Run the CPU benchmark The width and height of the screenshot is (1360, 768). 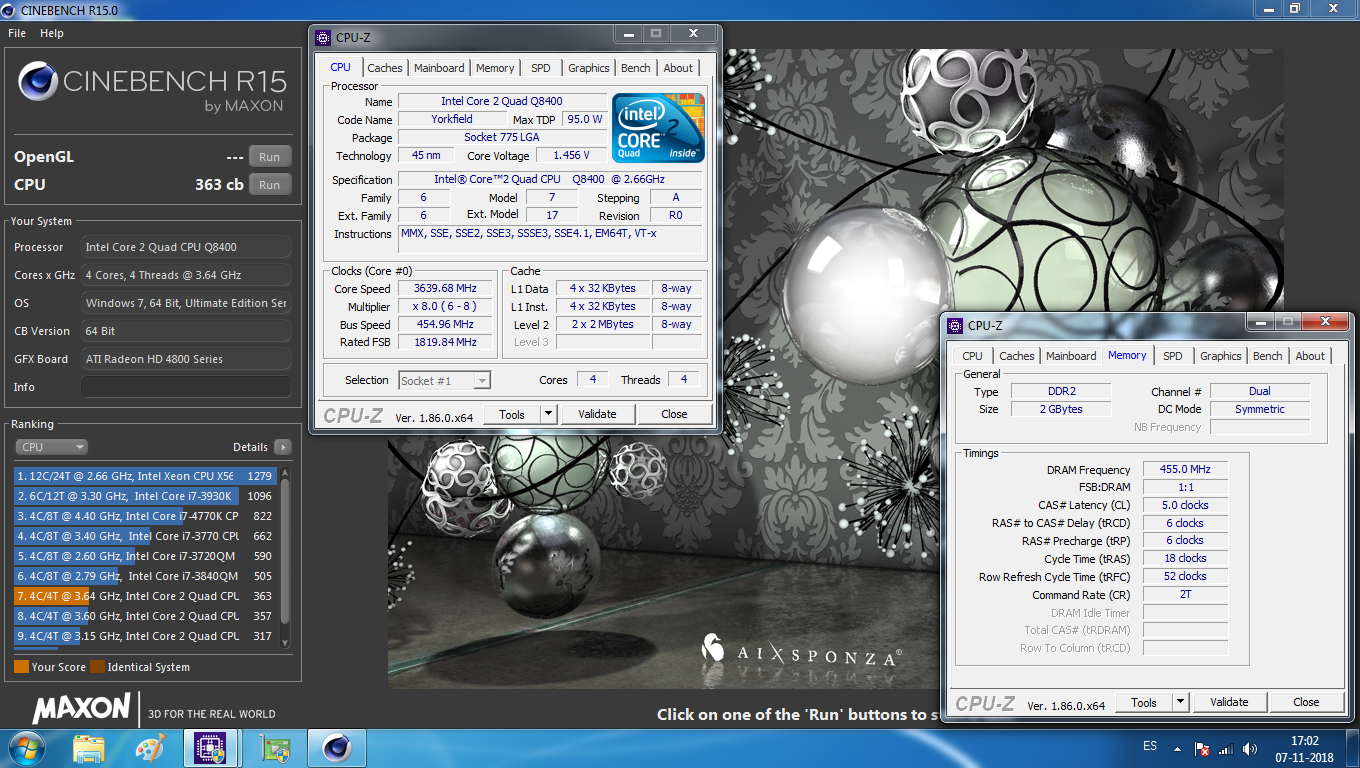click(x=270, y=185)
